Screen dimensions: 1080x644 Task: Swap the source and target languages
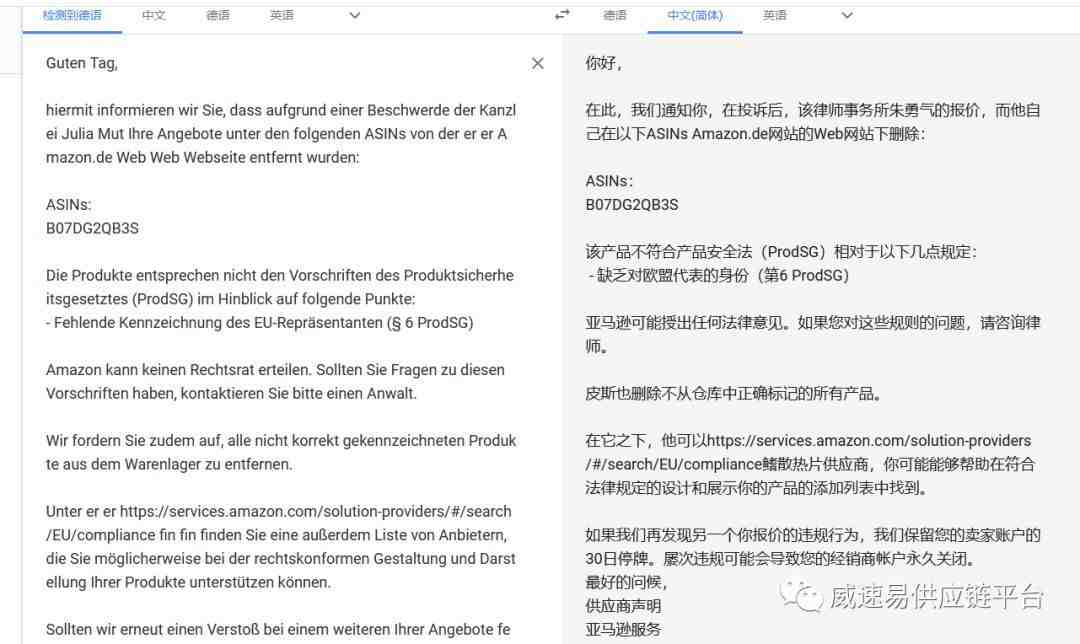[x=562, y=14]
